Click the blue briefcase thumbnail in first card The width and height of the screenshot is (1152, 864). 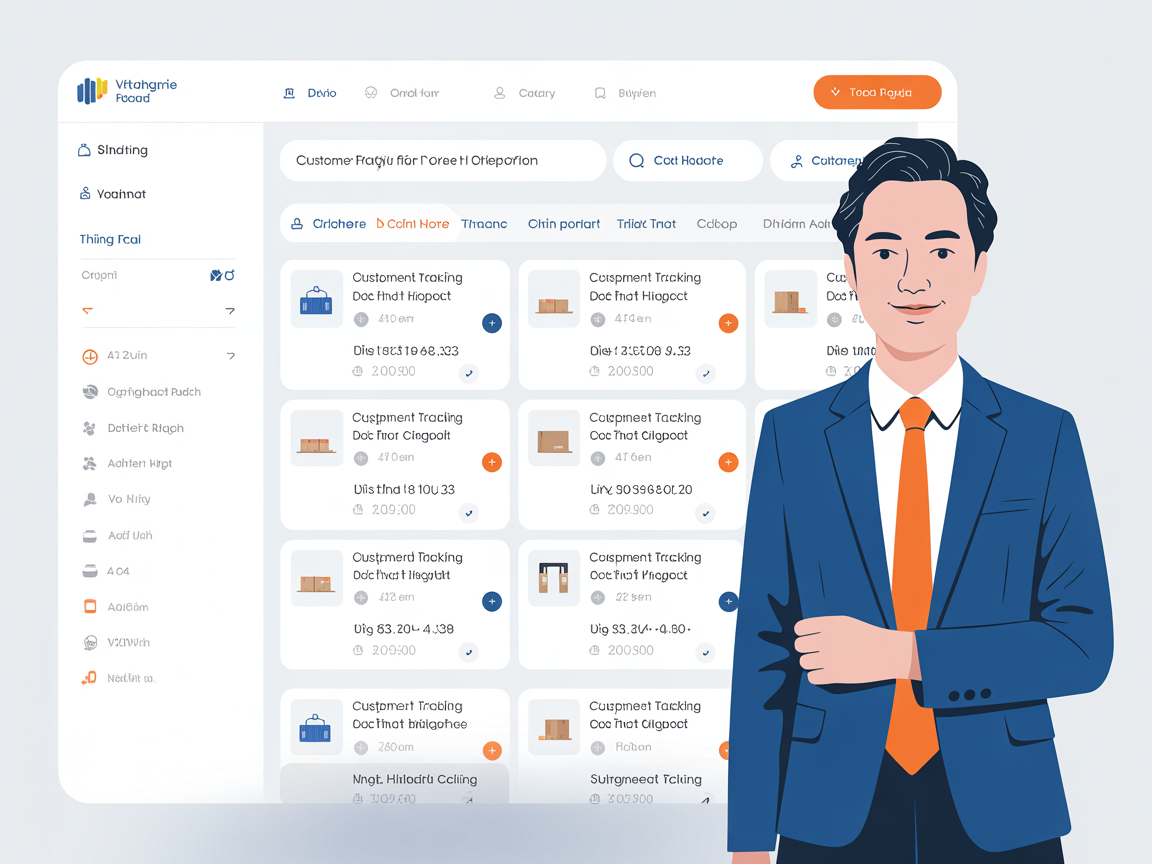(316, 300)
